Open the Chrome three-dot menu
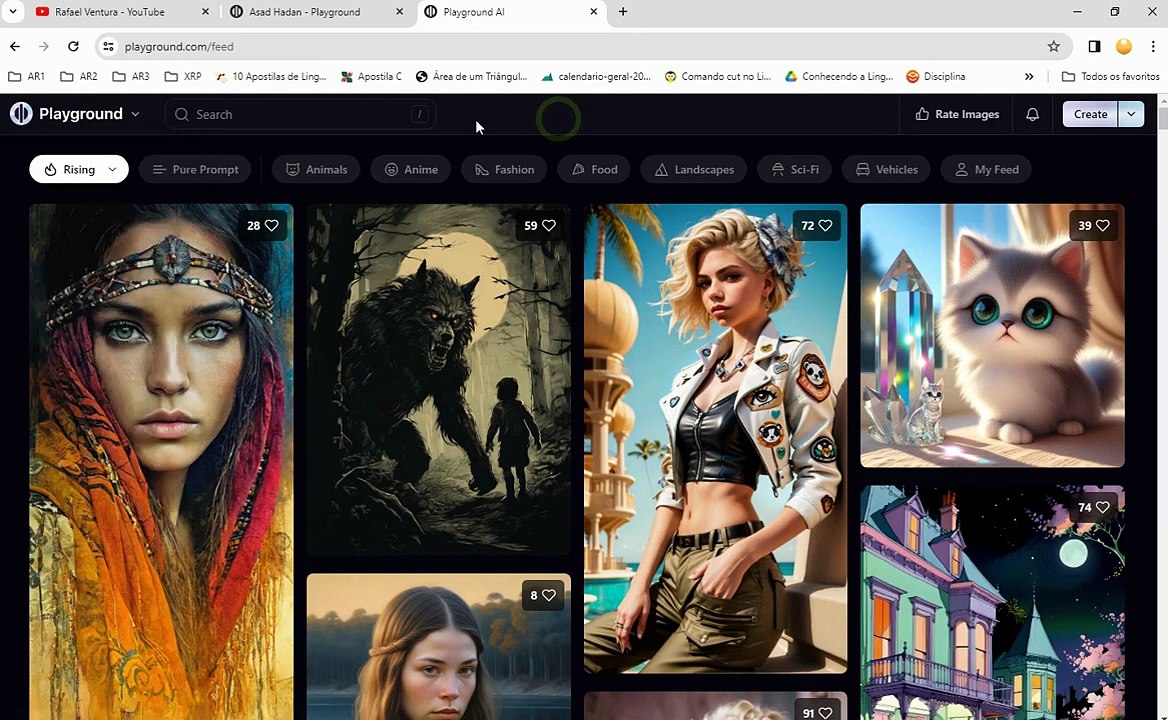Image resolution: width=1168 pixels, height=720 pixels. pos(1152,46)
